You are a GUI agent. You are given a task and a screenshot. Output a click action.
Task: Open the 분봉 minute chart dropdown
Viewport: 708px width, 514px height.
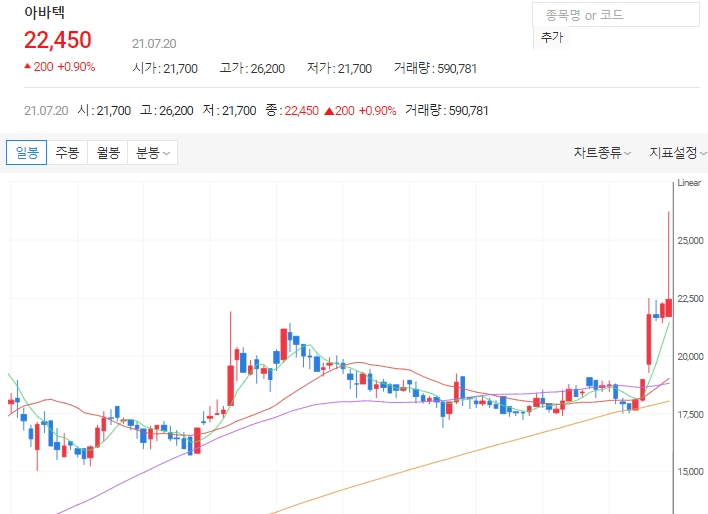(x=153, y=153)
